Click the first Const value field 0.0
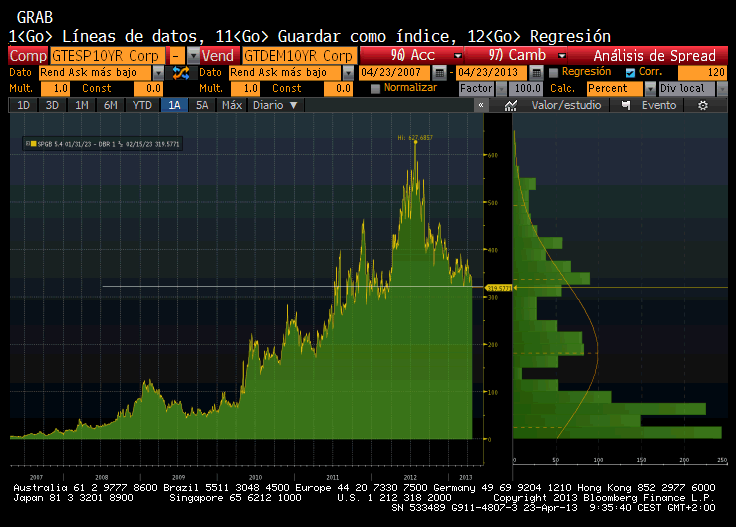 [x=148, y=89]
